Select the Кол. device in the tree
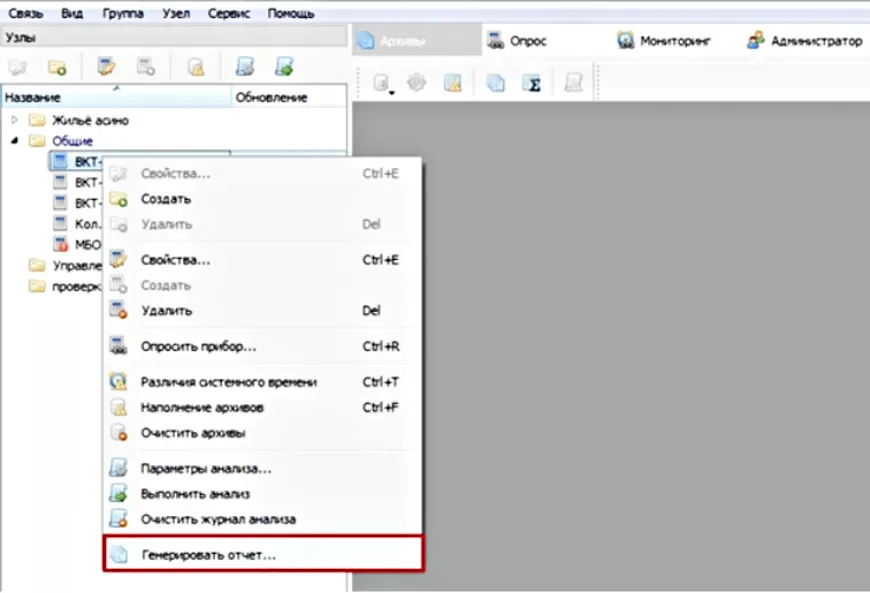 click(x=84, y=223)
